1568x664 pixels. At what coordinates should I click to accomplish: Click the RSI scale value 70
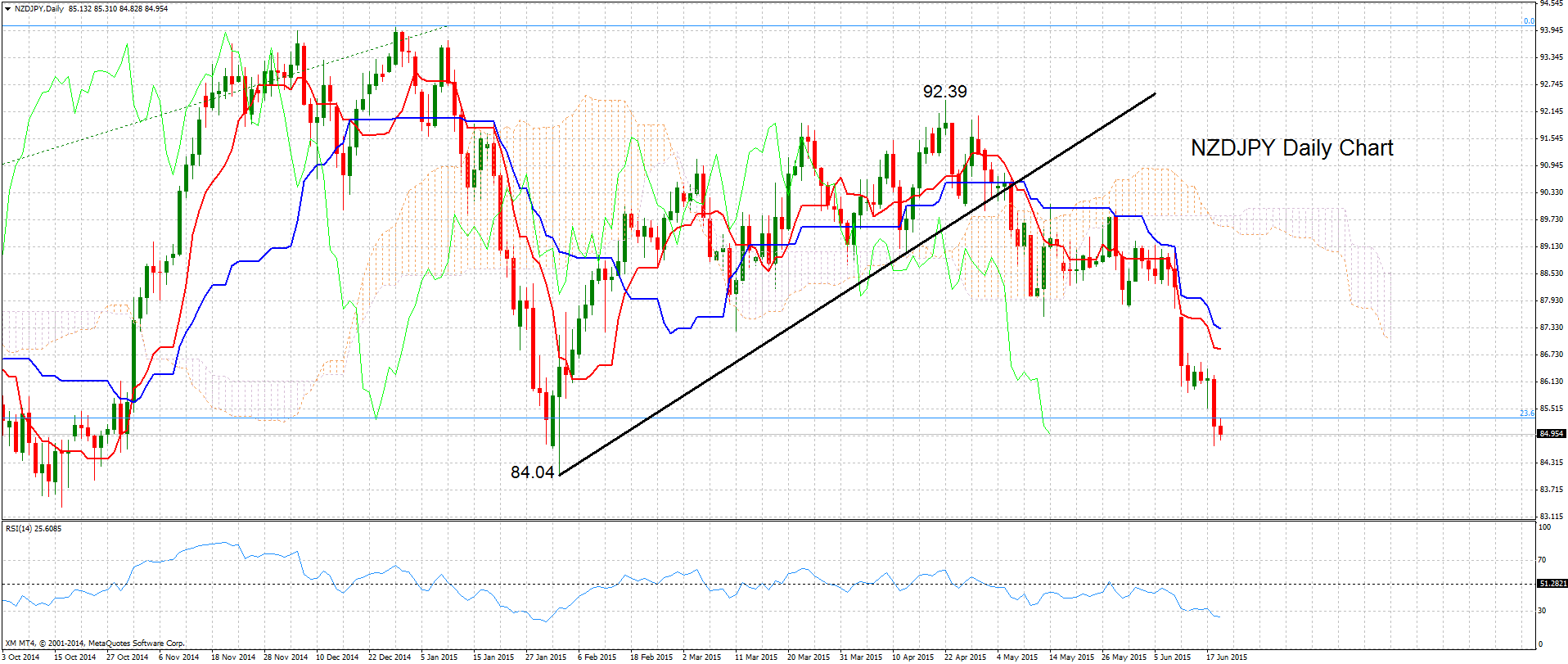click(1542, 560)
